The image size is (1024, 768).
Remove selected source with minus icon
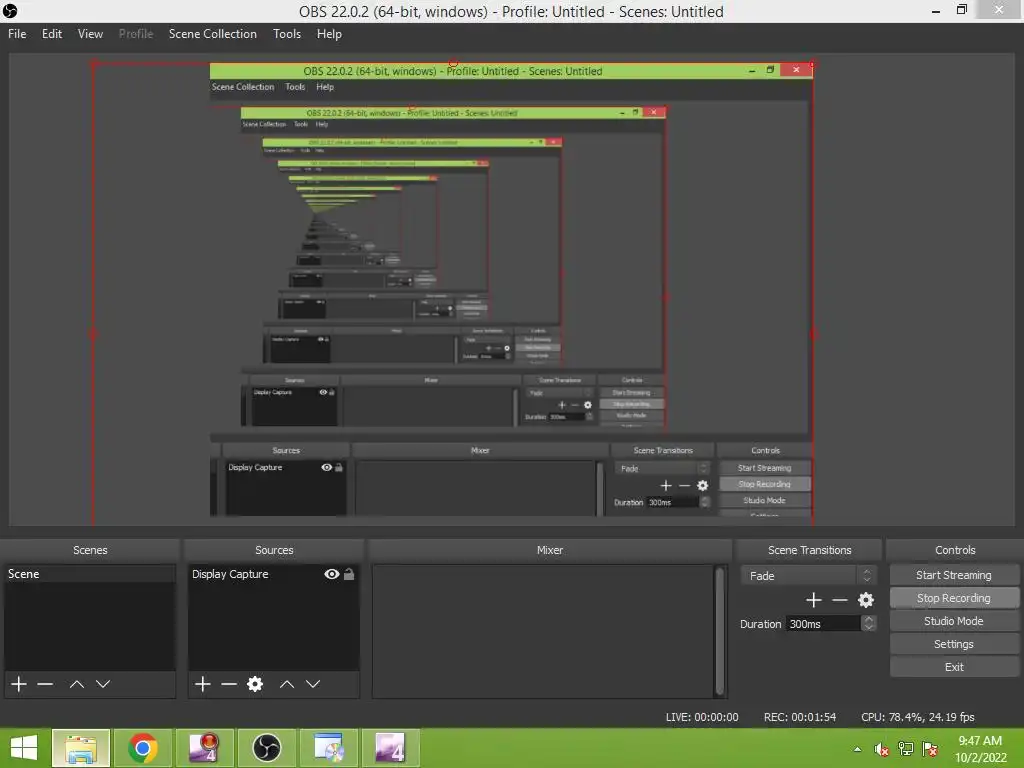coord(229,684)
